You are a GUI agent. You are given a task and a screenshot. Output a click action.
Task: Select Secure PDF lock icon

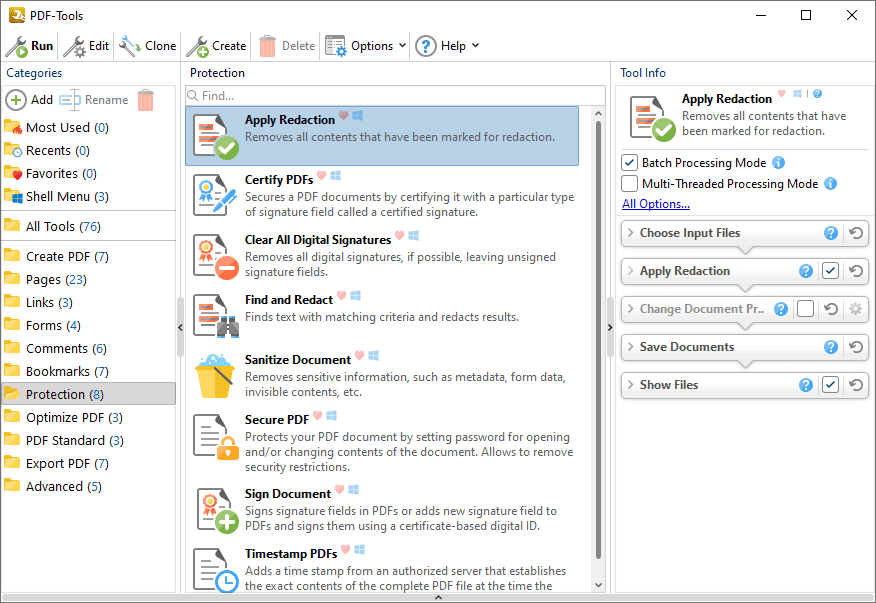pos(216,437)
